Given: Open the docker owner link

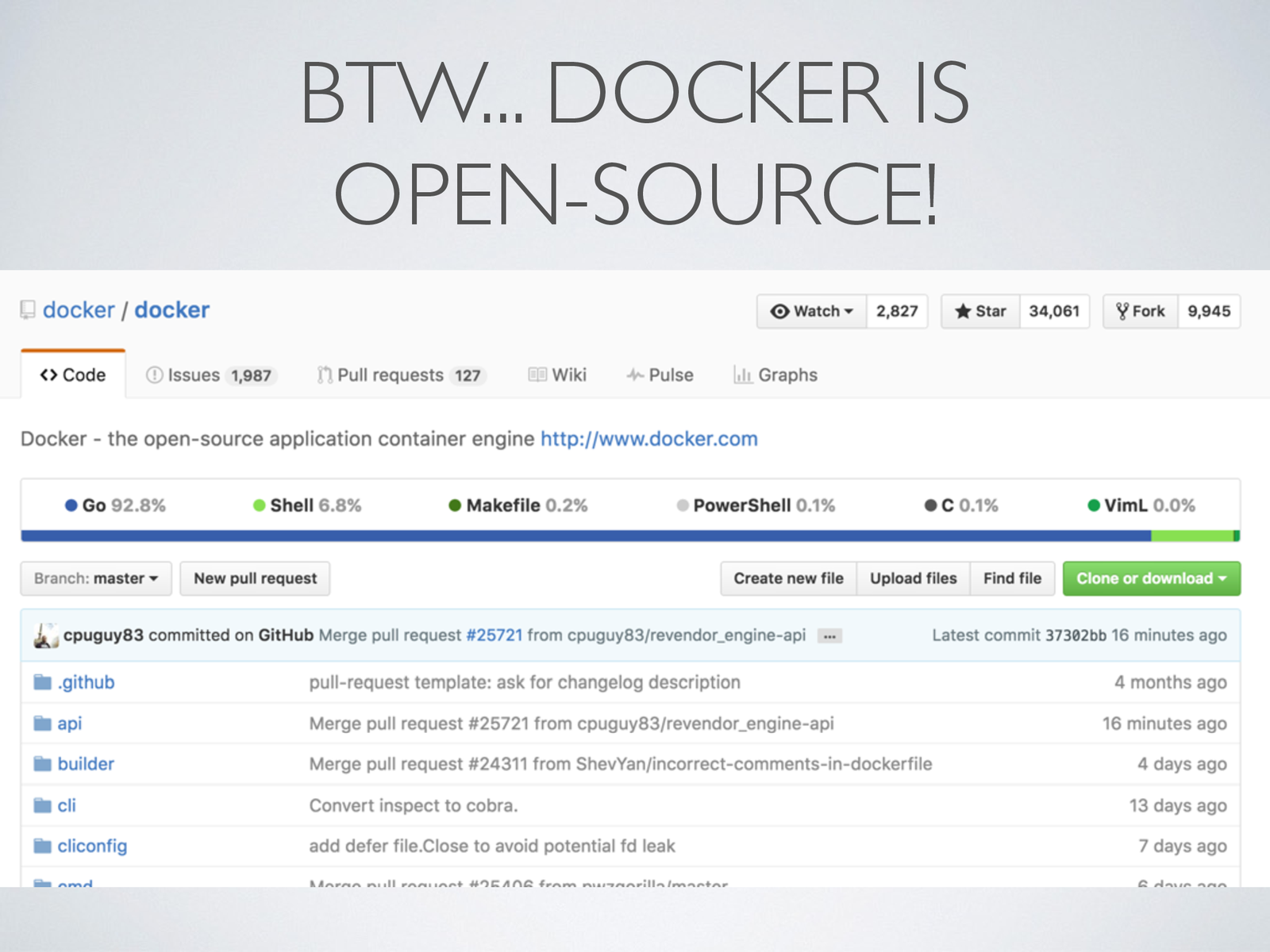Looking at the screenshot, I should tap(79, 309).
